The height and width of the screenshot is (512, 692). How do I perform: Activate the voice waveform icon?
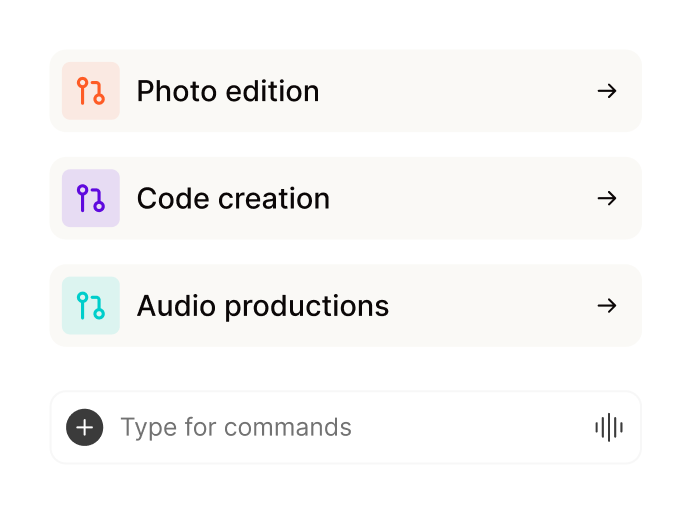coord(609,428)
